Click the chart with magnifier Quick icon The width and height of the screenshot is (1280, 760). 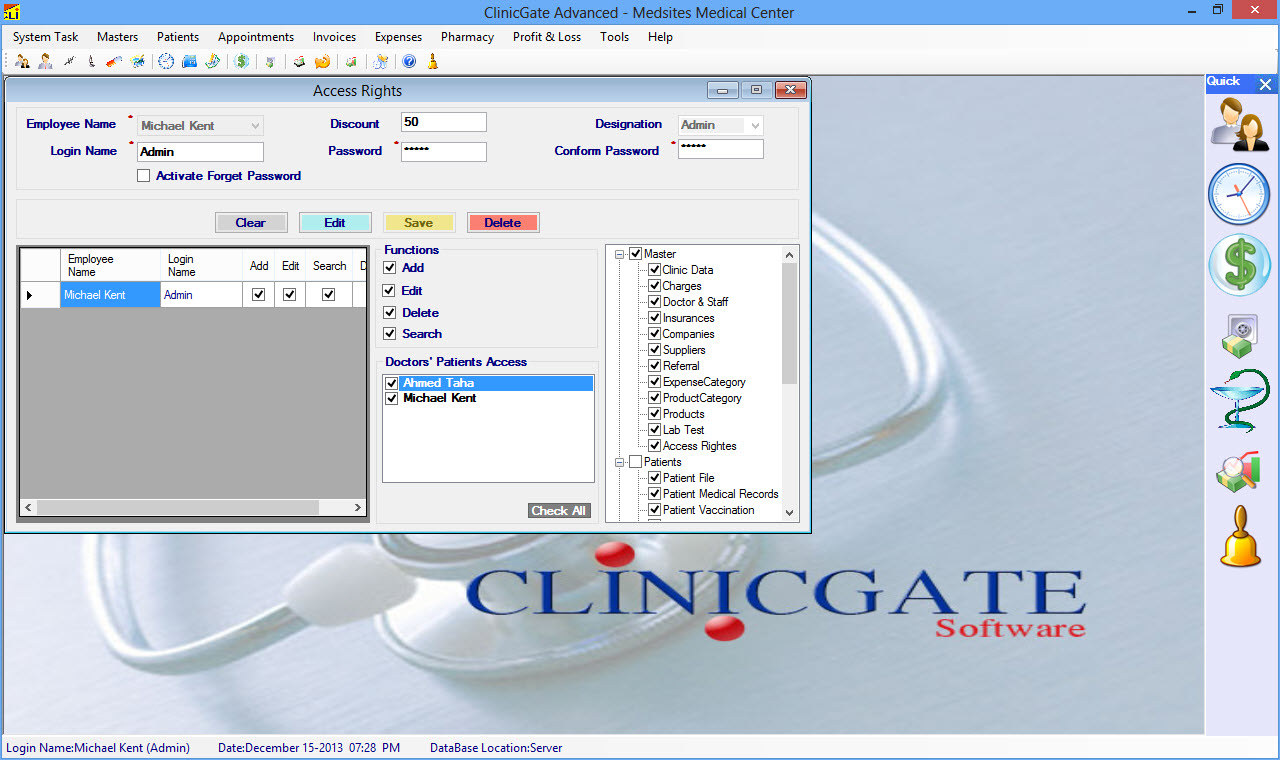(1239, 472)
